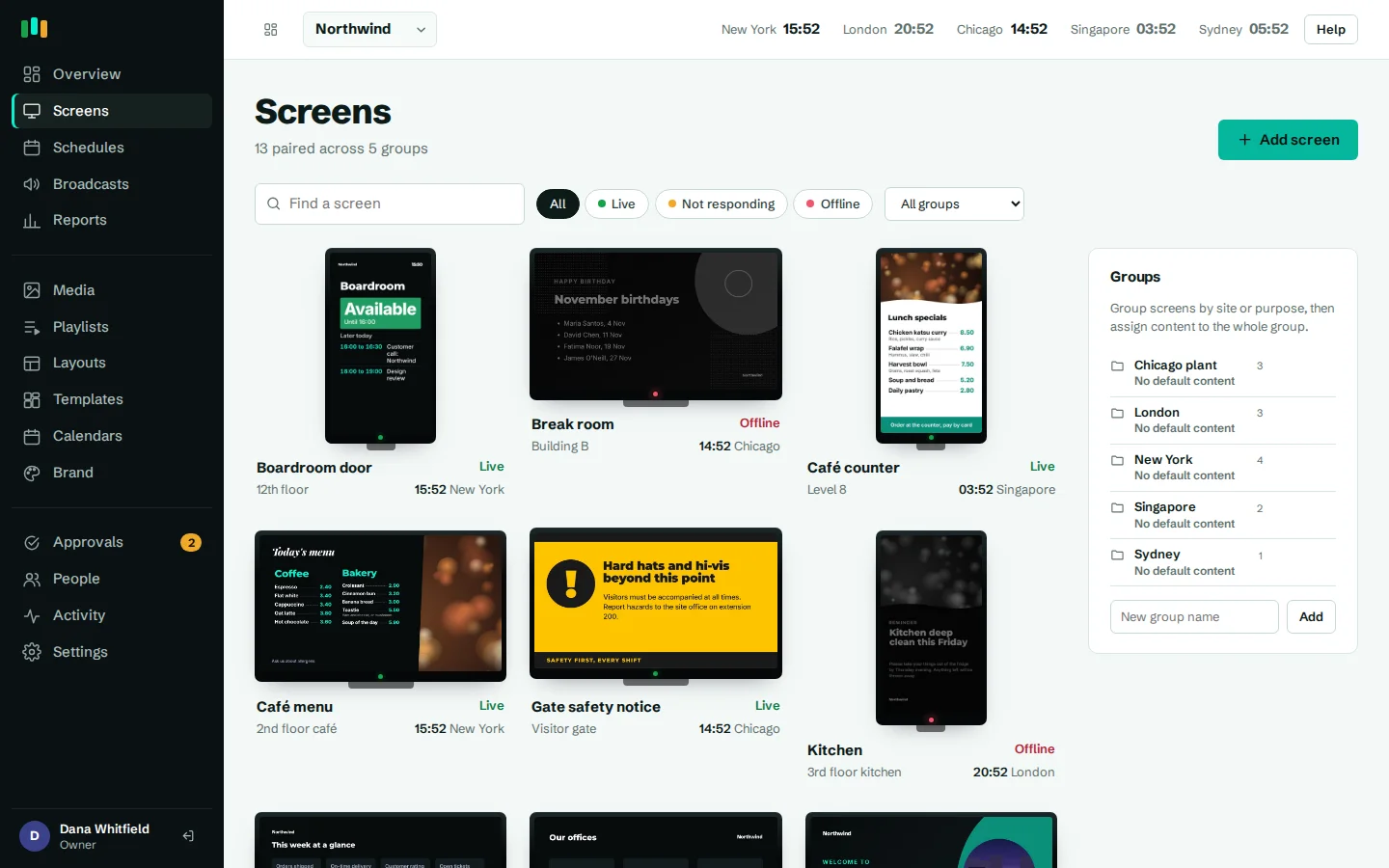Click the London 20:52 clock in header
Image resolution: width=1389 pixels, height=868 pixels.
point(888,29)
